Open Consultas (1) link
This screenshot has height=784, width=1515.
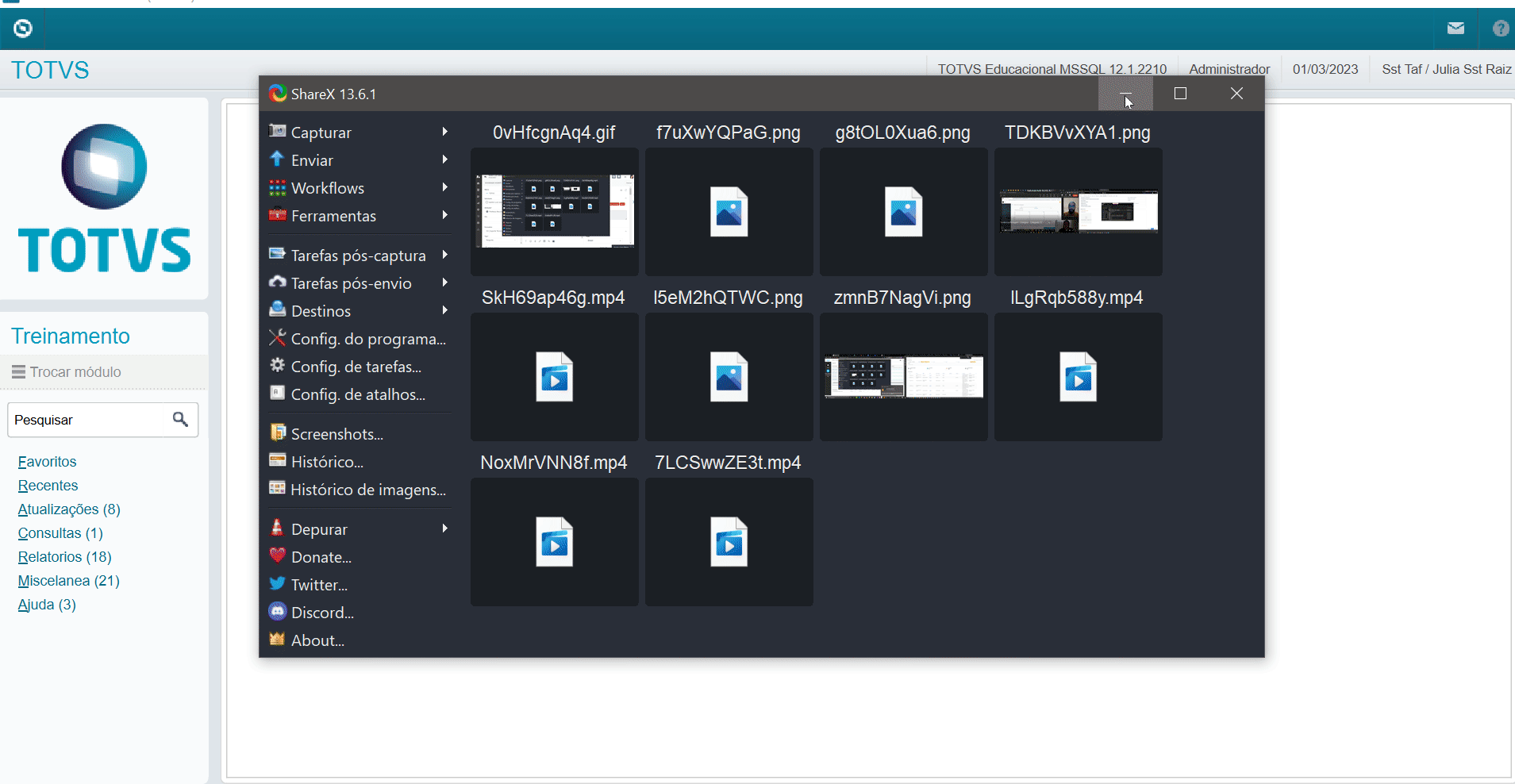tap(60, 533)
